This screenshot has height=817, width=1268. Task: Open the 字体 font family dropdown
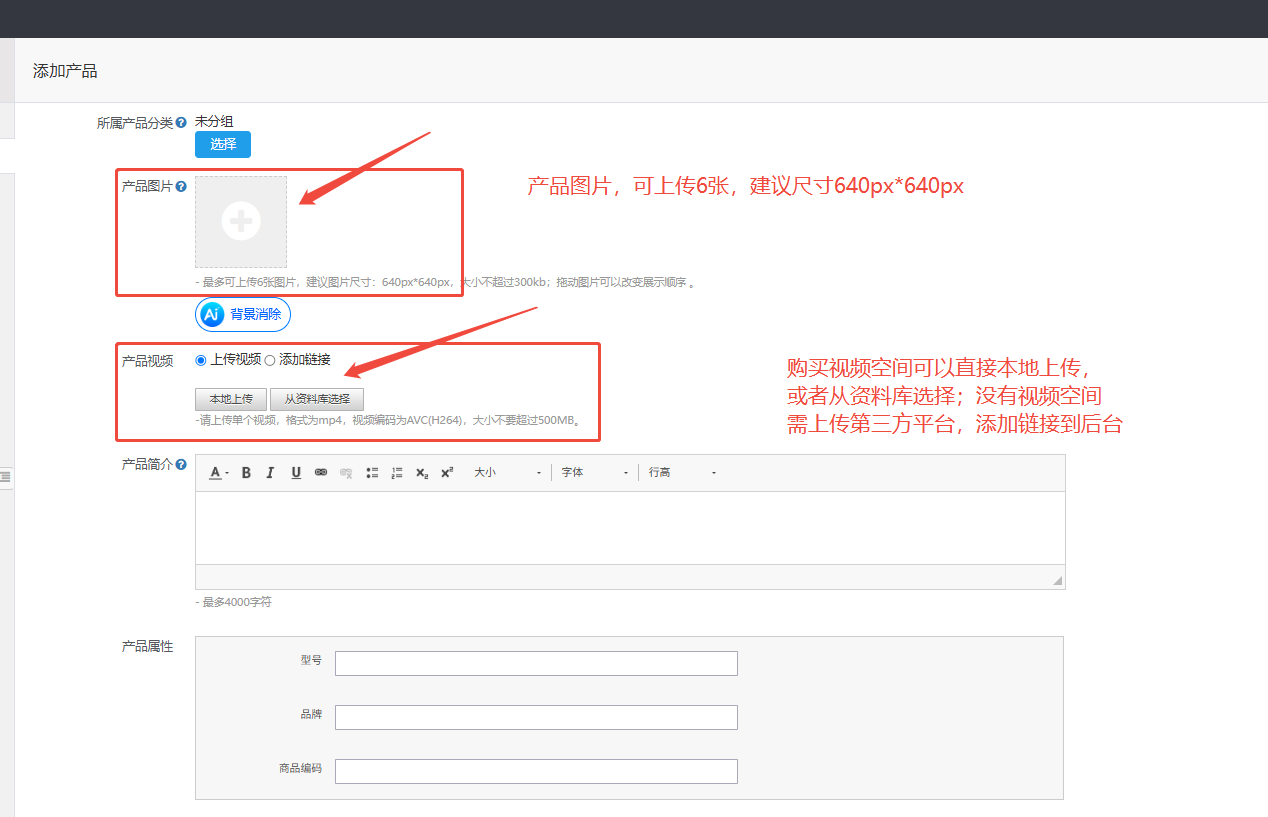pyautogui.click(x=595, y=473)
